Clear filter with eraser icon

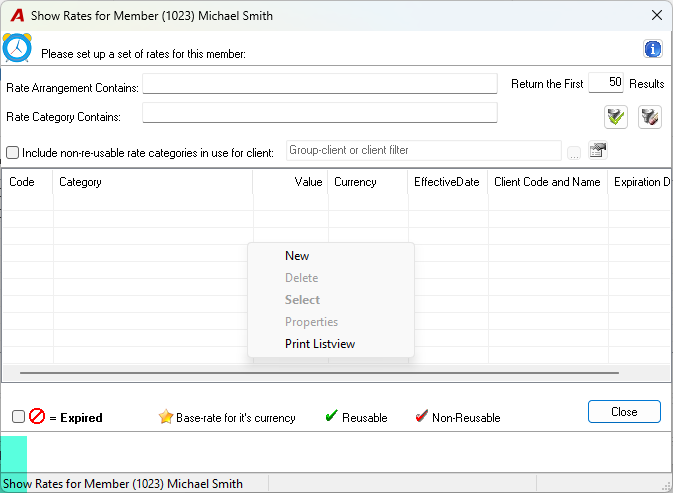[649, 117]
